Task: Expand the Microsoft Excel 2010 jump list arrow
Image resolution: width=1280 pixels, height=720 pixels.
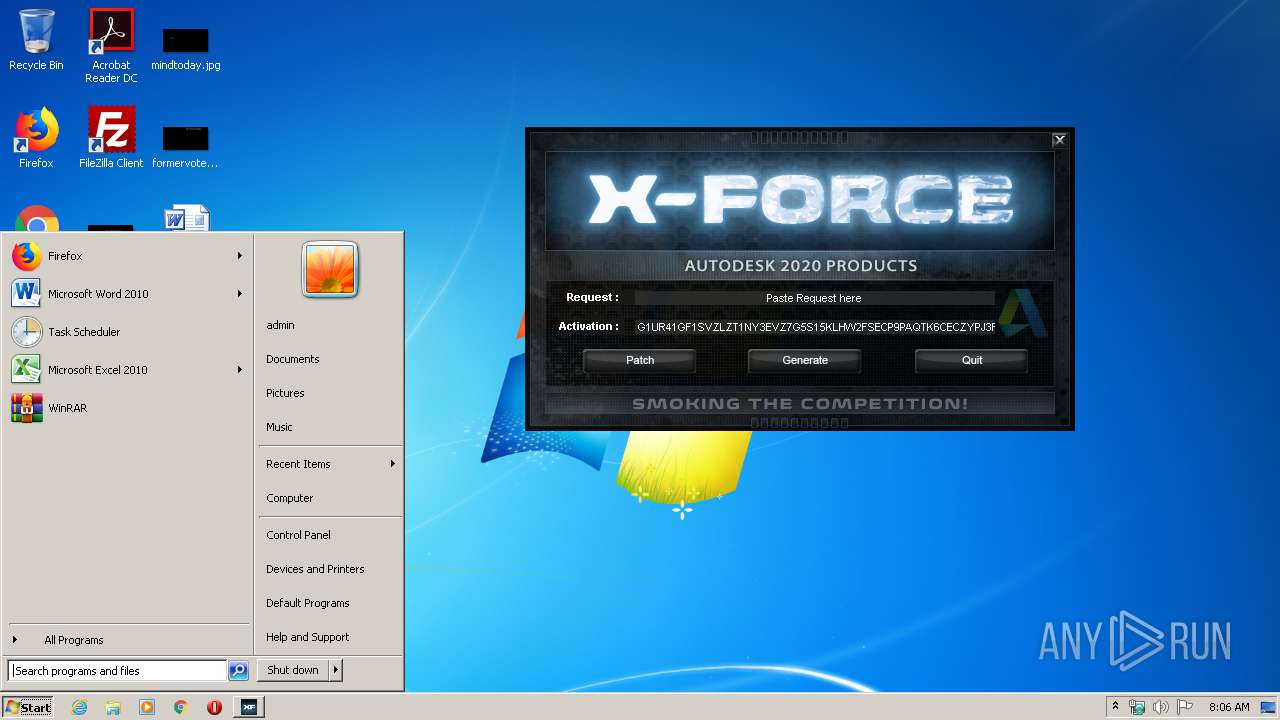Action: (240, 370)
